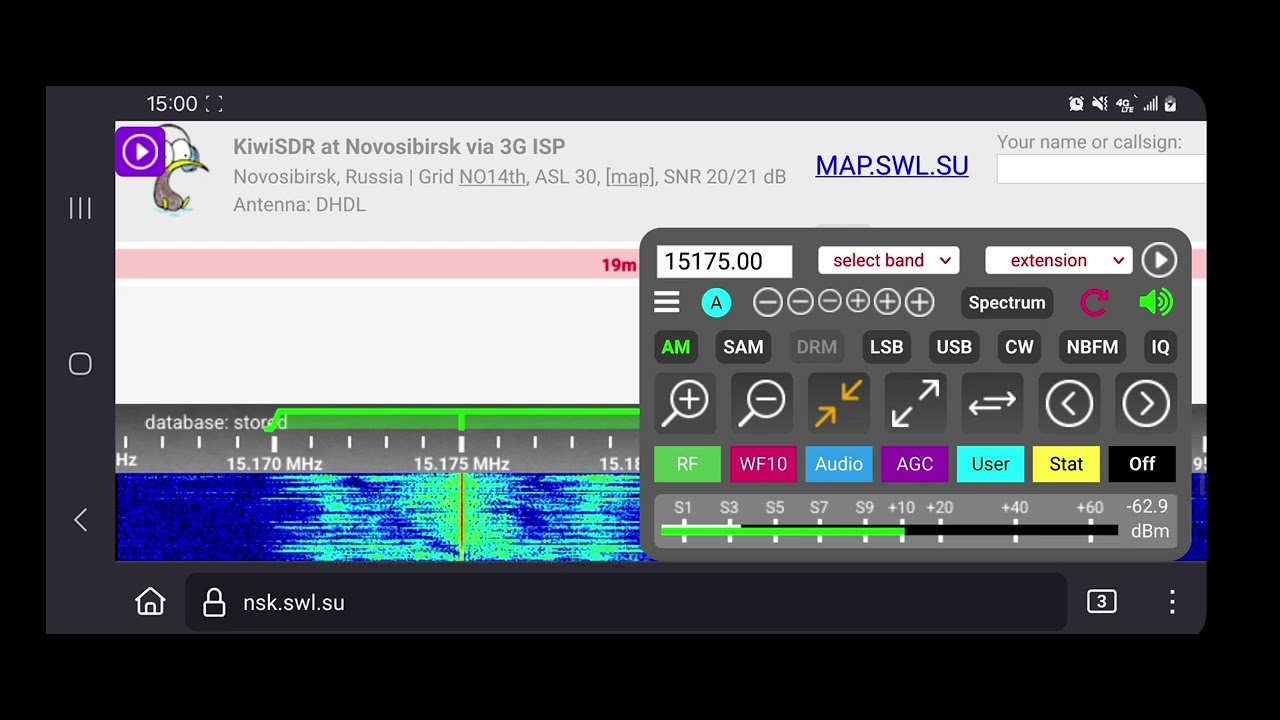This screenshot has height=720, width=1280.
Task: Click the waterfall at the green carrier line
Action: tap(461, 516)
